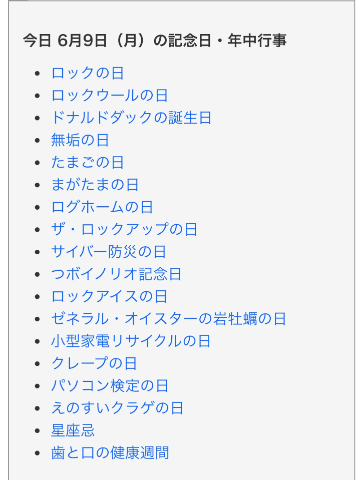Open the えのすいクラゲの日 link

[x=117, y=408]
